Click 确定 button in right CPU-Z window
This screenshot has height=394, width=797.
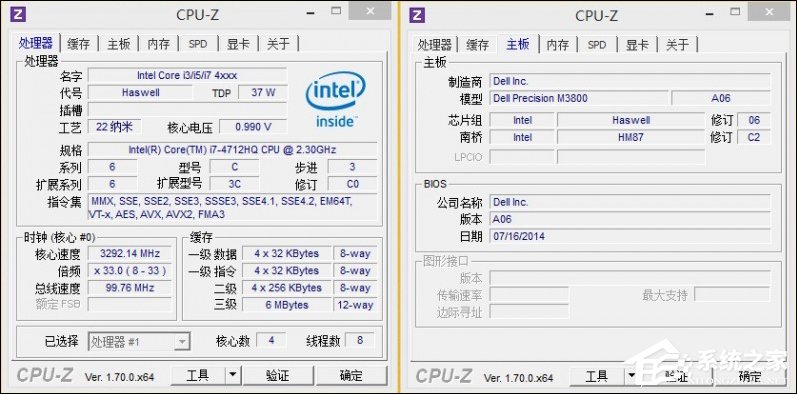(750, 376)
